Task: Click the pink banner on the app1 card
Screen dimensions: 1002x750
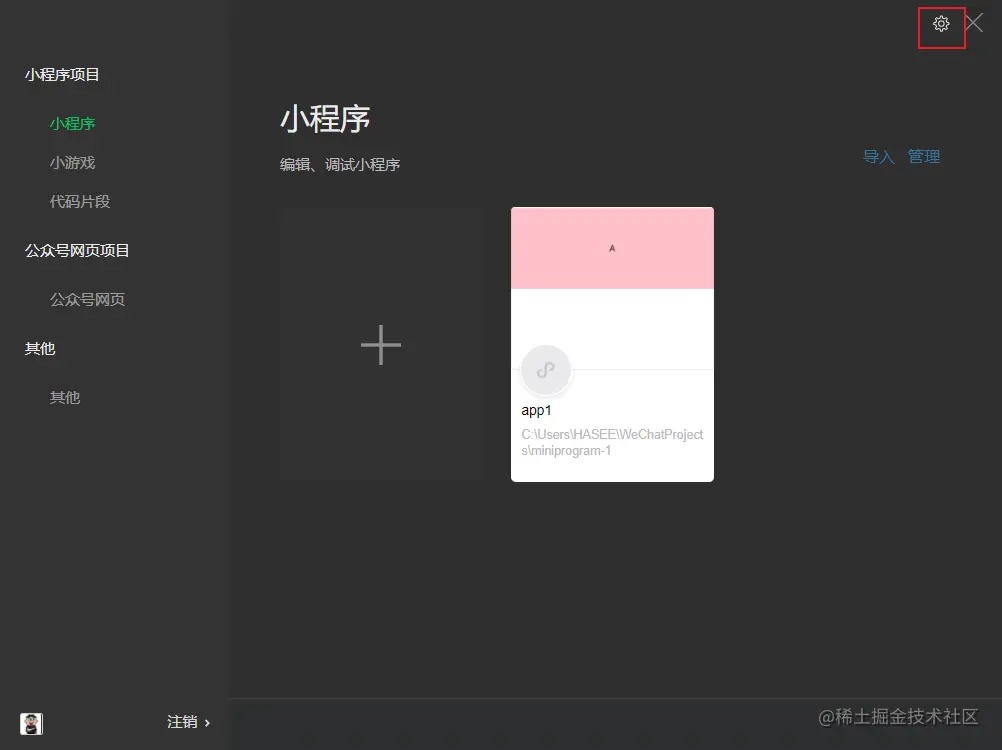Action: click(612, 245)
